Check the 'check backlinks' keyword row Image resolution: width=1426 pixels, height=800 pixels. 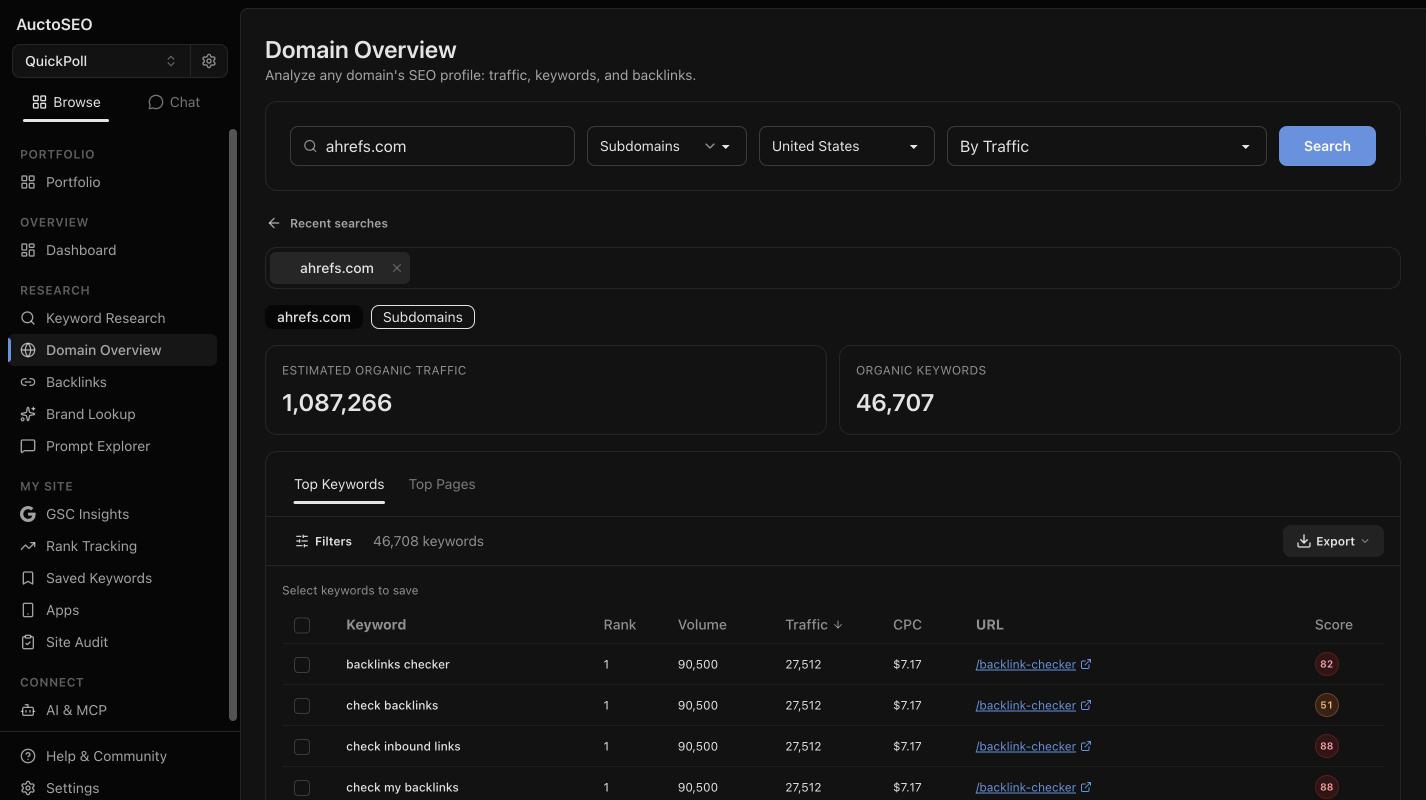click(302, 706)
